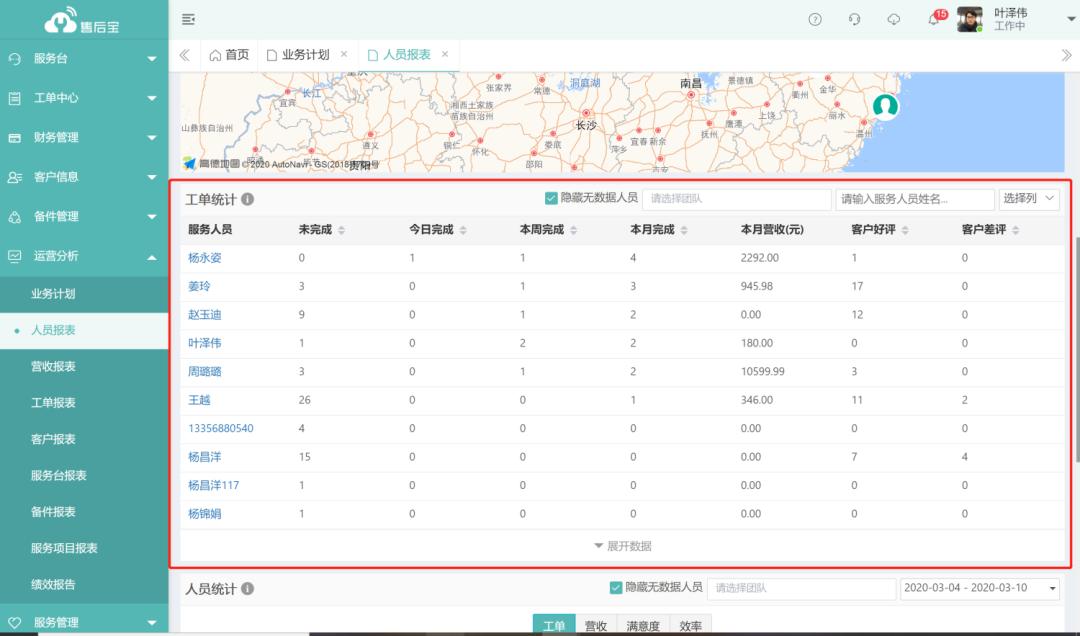Click the 杨永姿 staff name link
1080x636 pixels.
coord(205,258)
